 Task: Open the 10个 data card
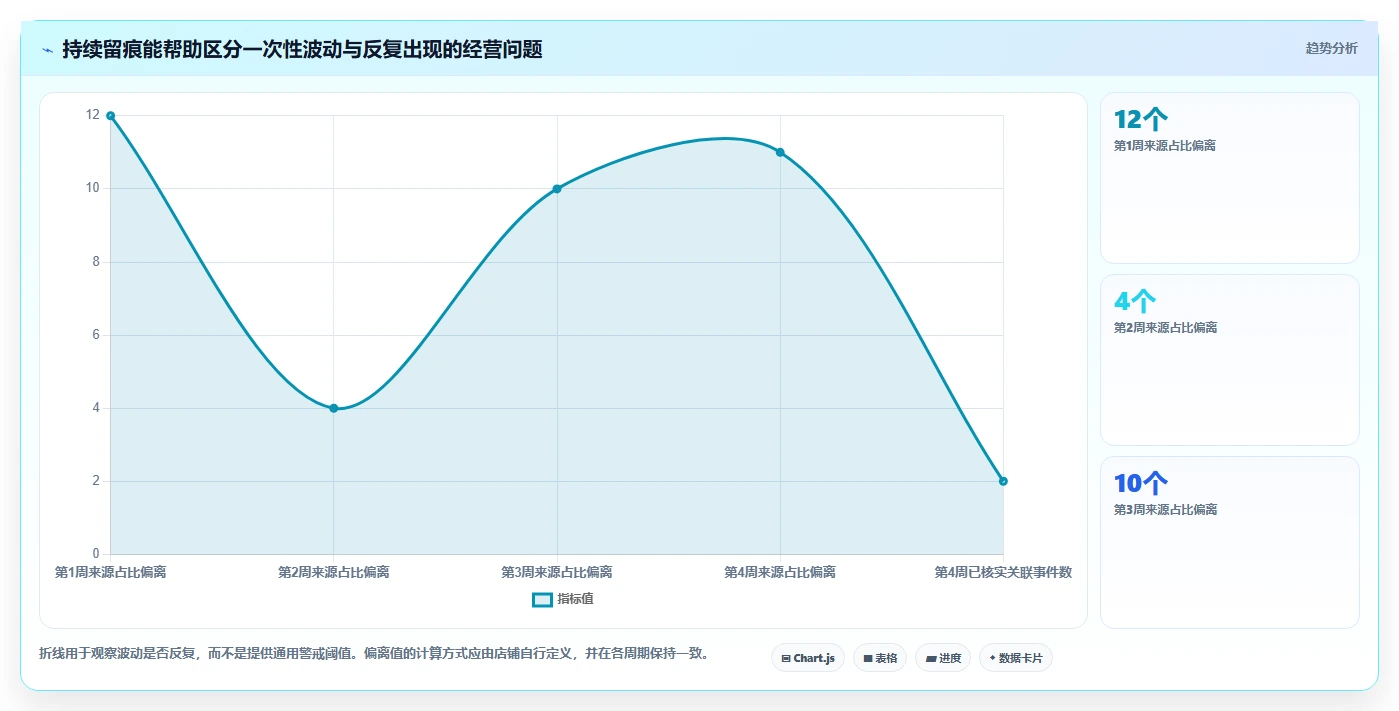click(1230, 543)
